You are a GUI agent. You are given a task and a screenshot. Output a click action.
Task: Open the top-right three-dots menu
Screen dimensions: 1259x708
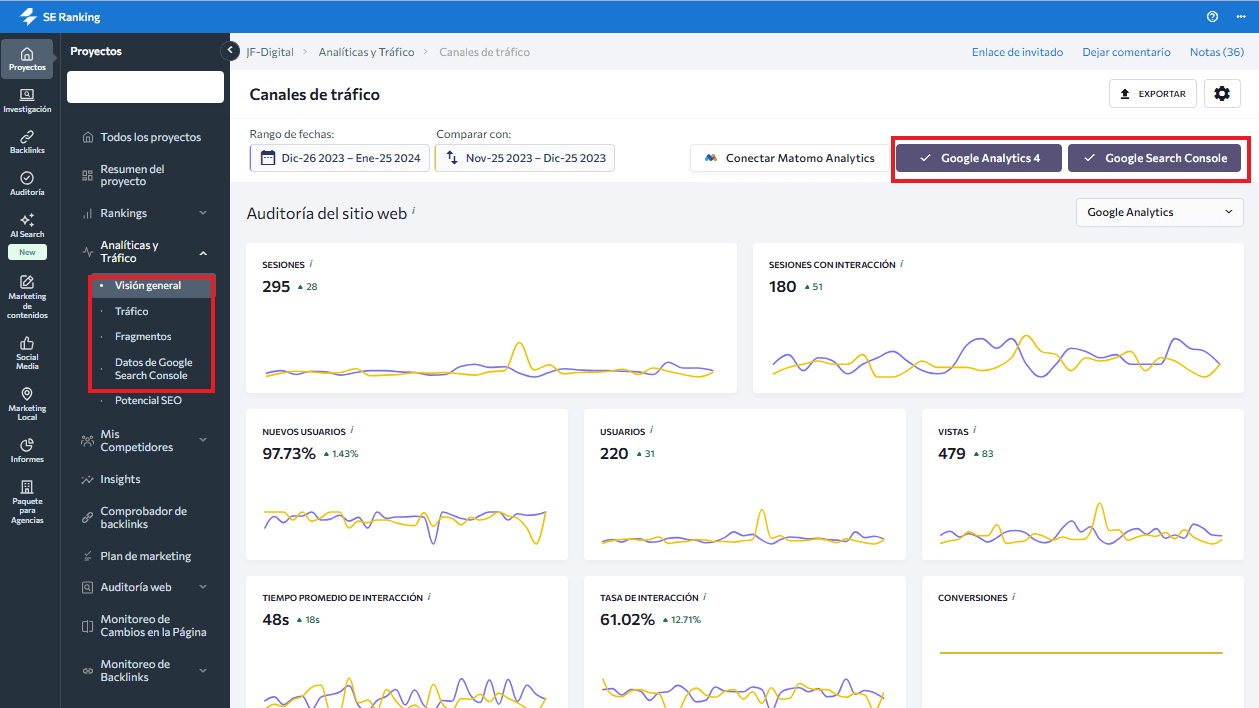(1241, 17)
